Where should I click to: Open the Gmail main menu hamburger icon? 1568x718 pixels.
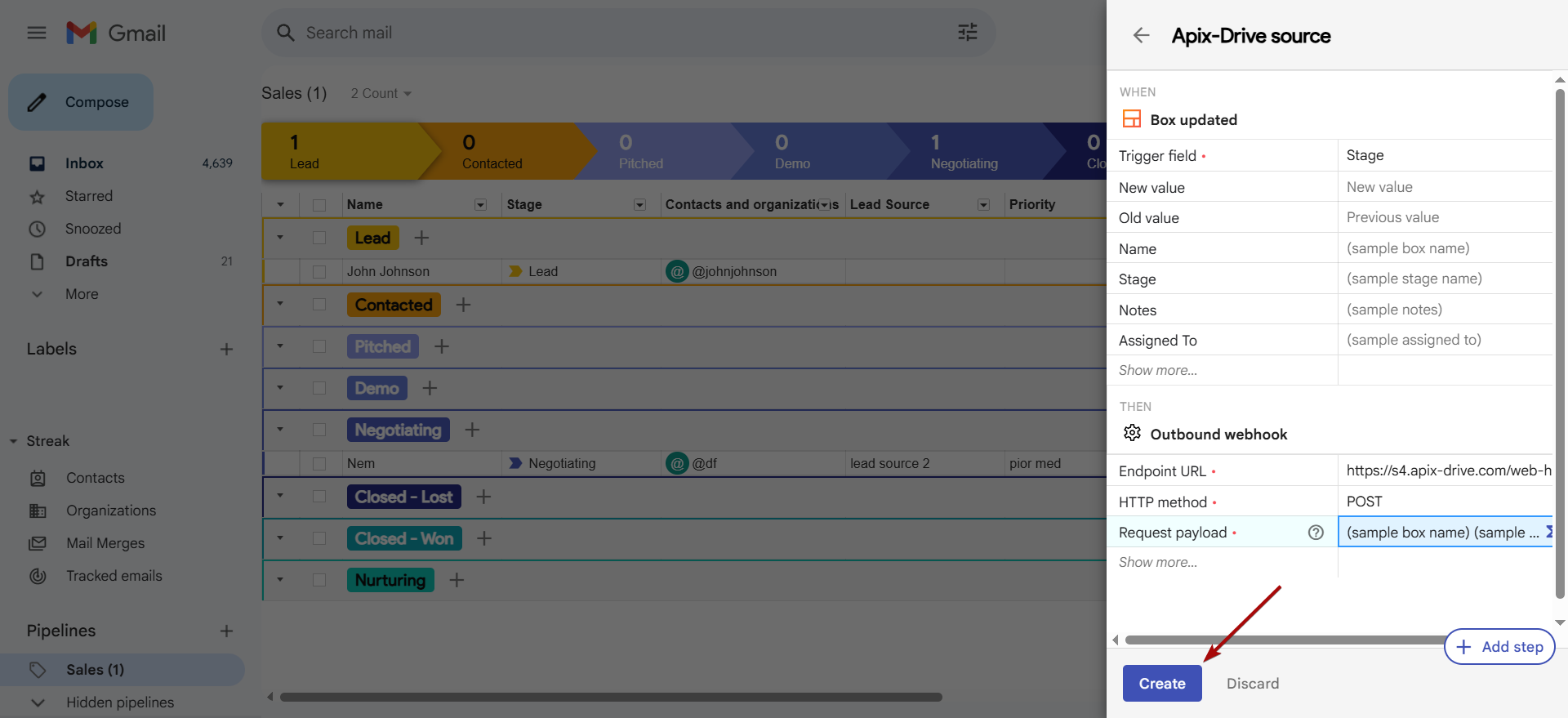[x=37, y=33]
